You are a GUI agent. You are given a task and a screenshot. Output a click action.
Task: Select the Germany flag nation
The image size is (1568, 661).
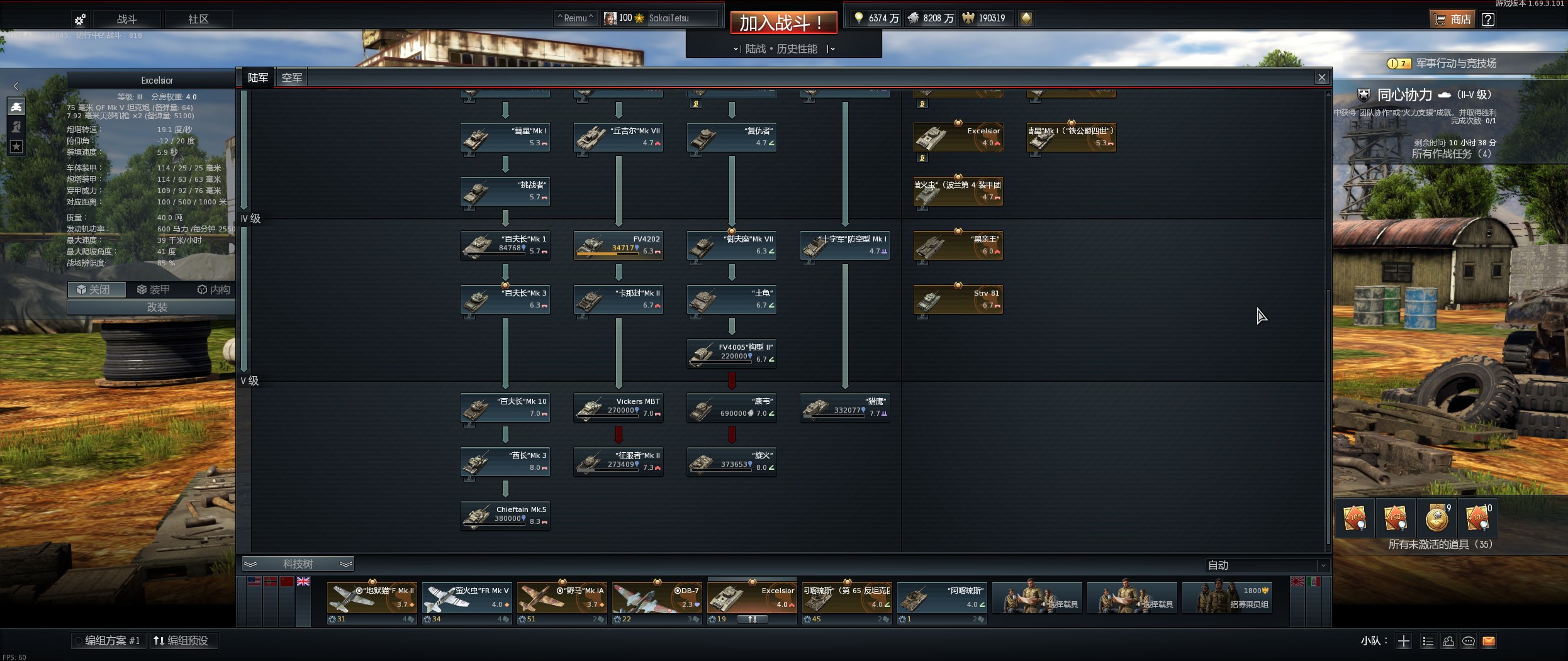tap(271, 582)
